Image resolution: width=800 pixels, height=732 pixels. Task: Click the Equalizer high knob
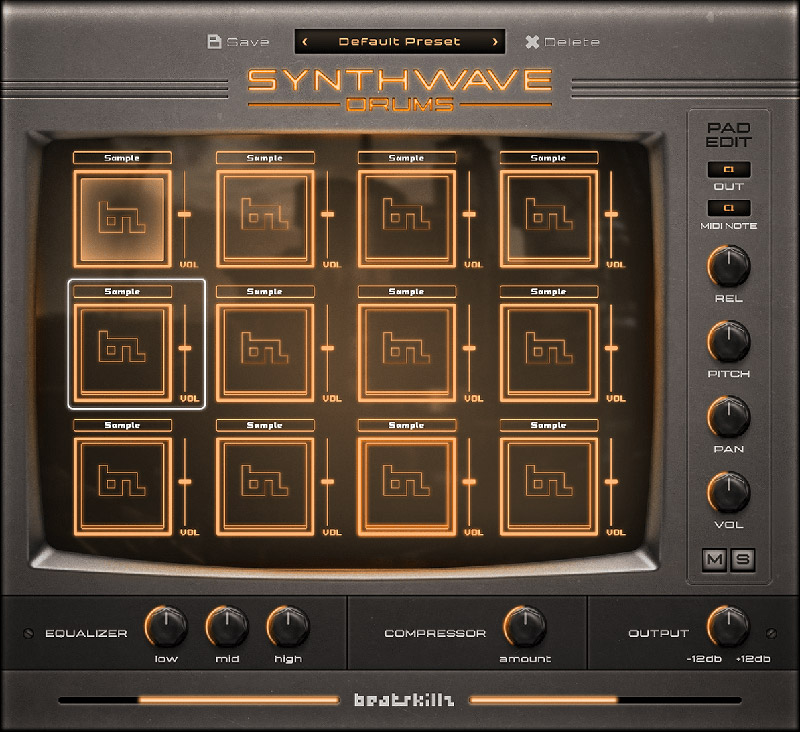[288, 626]
